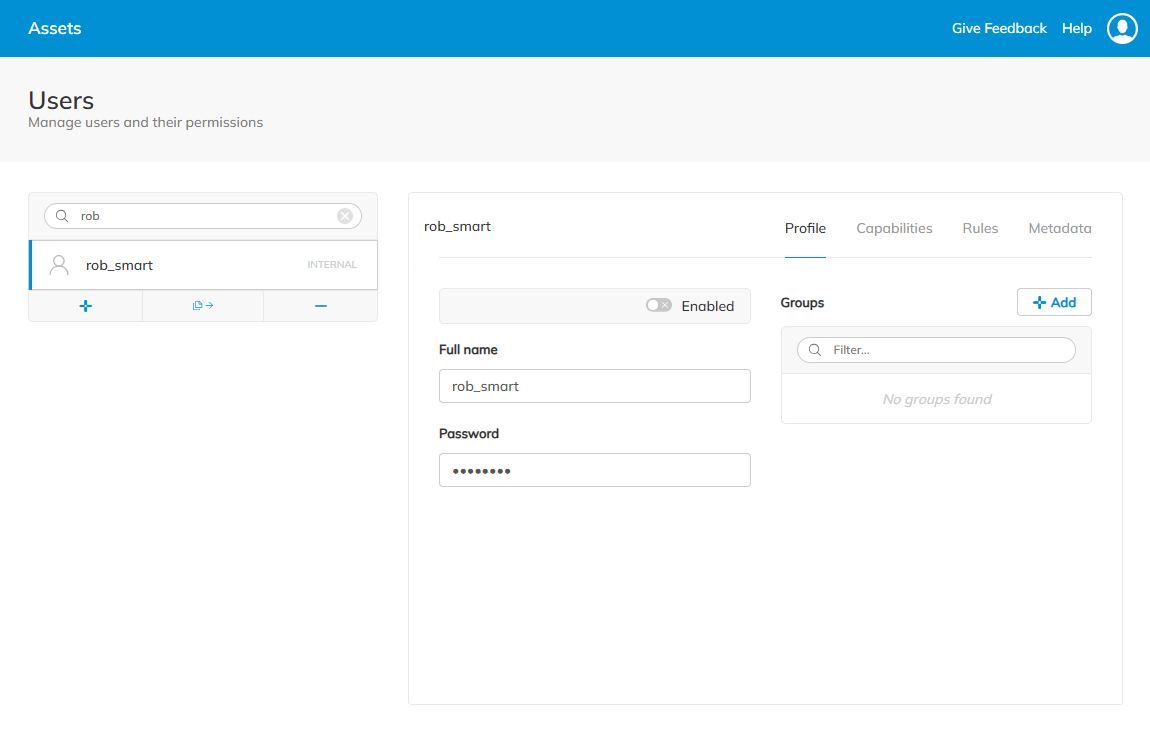Click rob_smart's avatar icon in the list
Viewport: 1150px width, 732px height.
point(58,264)
